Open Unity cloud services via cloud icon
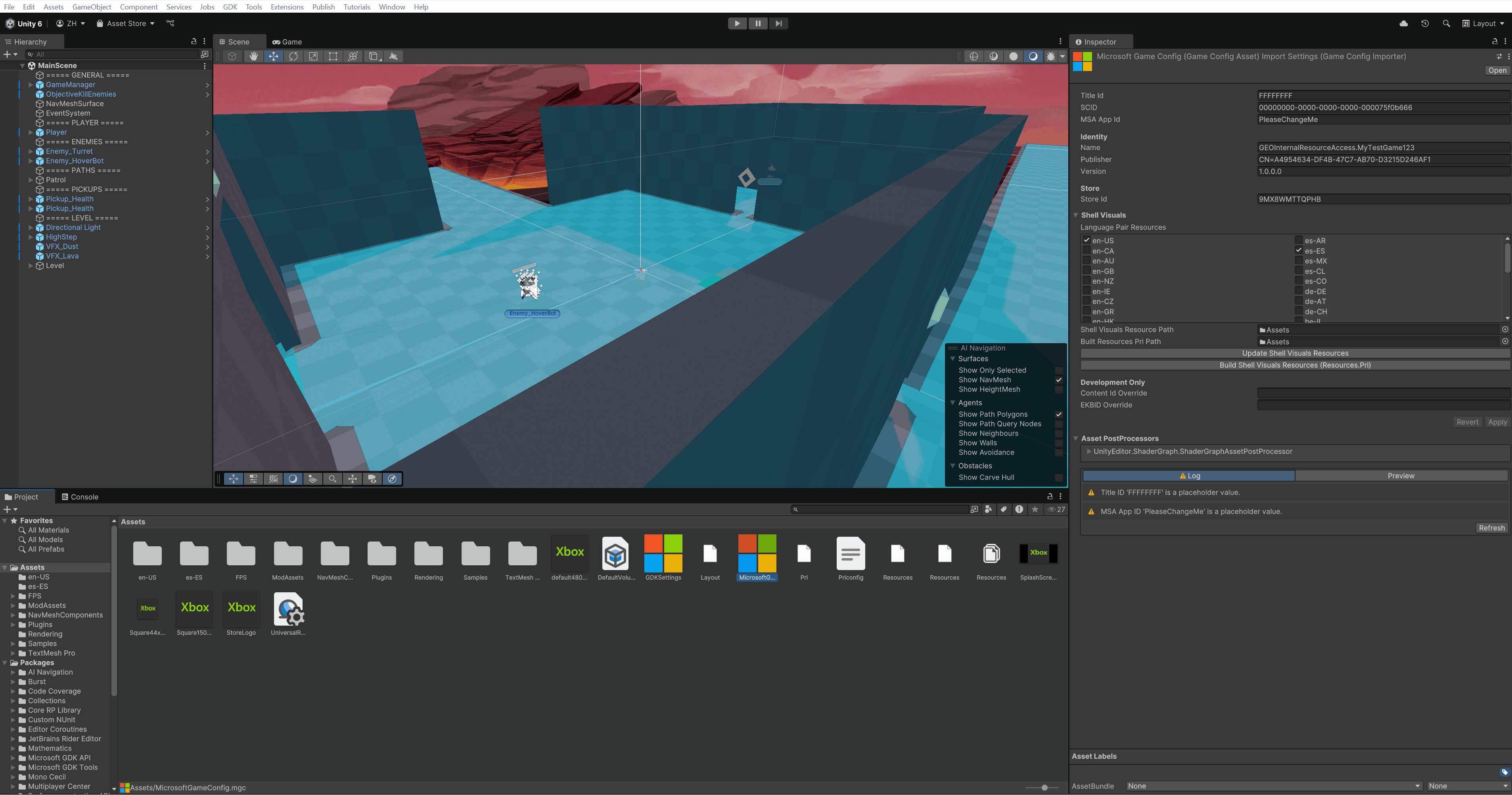The width and height of the screenshot is (1512, 795). 1403,23
